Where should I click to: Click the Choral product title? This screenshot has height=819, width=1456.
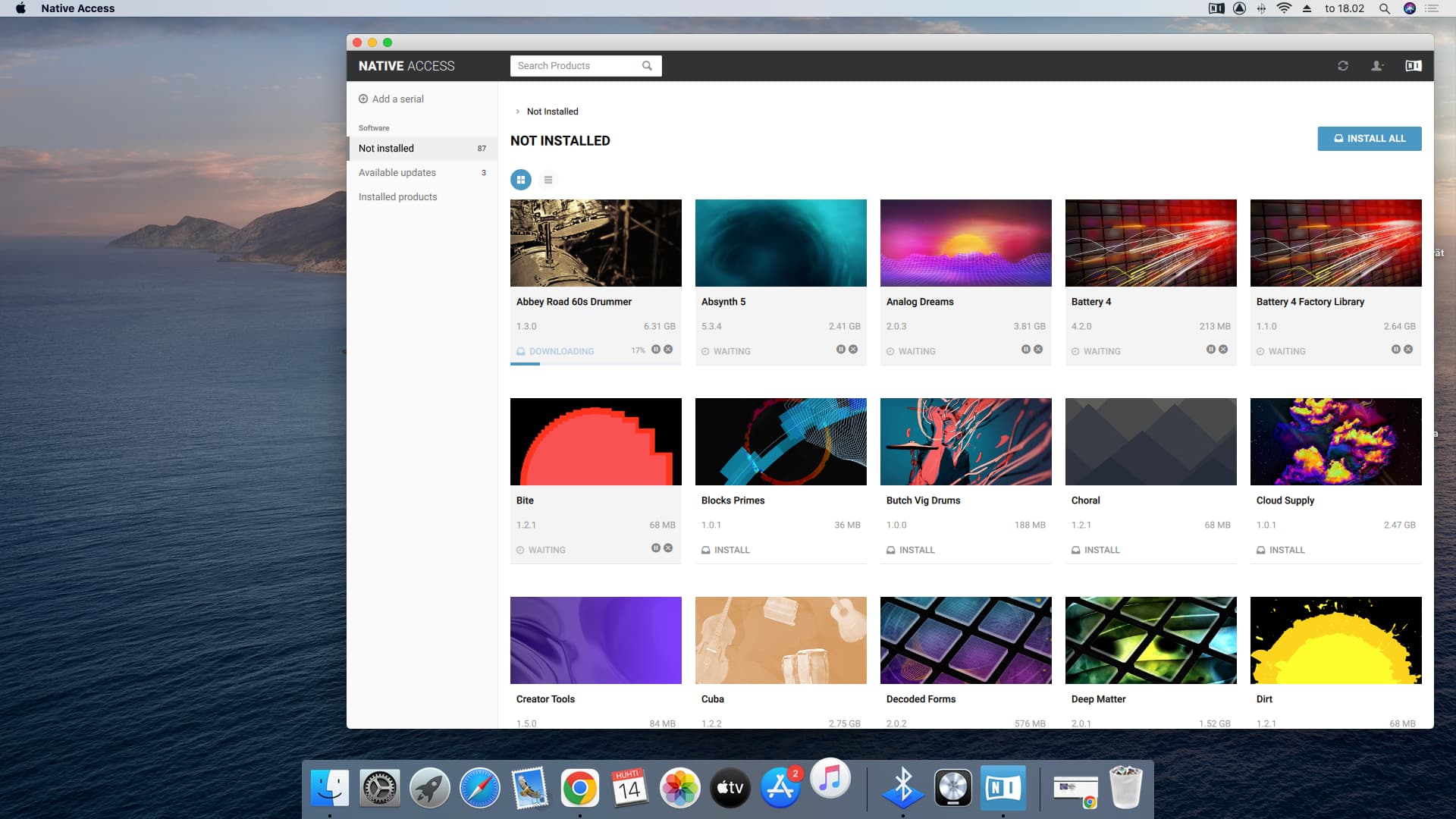[x=1086, y=500]
